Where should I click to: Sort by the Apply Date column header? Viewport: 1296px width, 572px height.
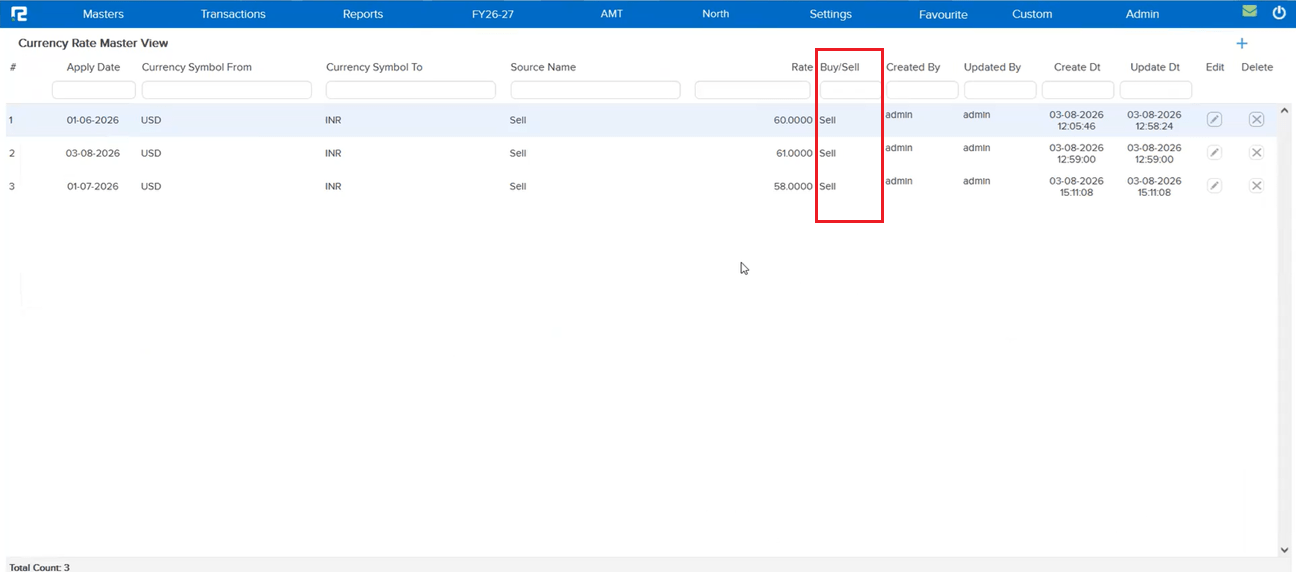click(x=93, y=67)
